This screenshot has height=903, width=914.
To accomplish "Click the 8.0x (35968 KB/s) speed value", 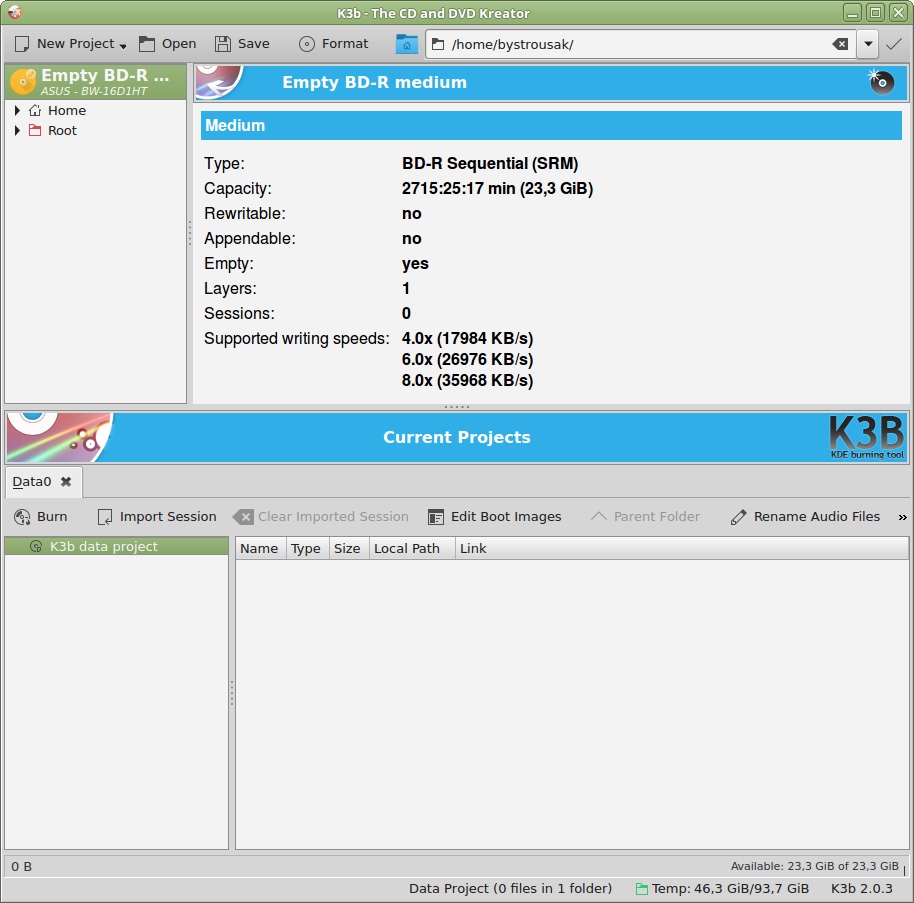I will point(467,381).
